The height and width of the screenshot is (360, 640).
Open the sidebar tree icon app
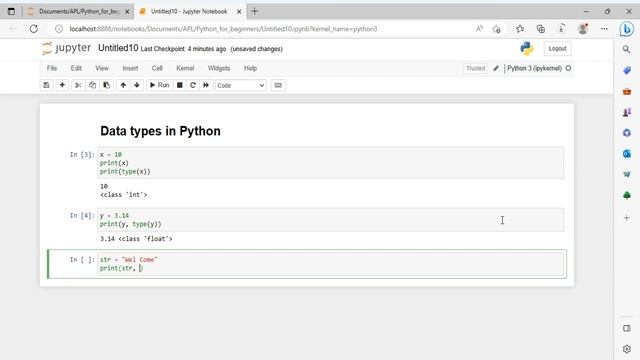tap(627, 196)
